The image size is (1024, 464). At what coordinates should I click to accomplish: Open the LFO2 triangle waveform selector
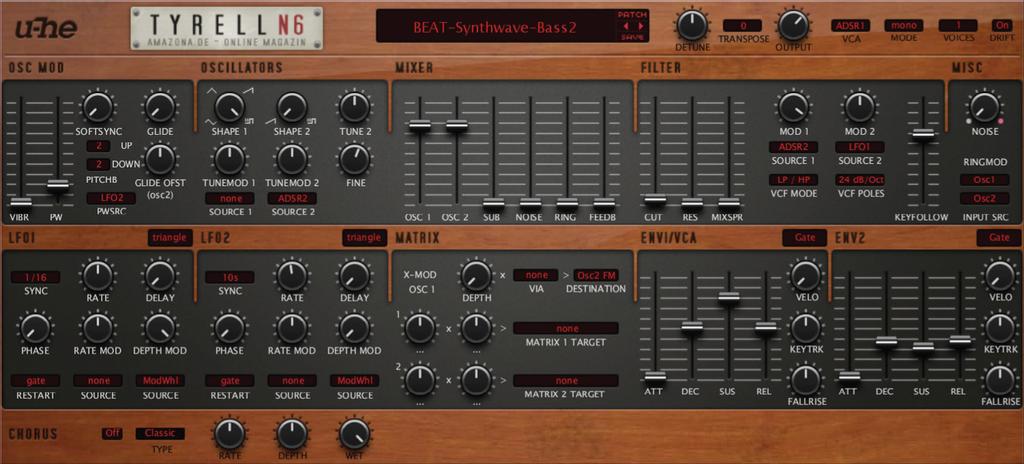click(x=364, y=237)
